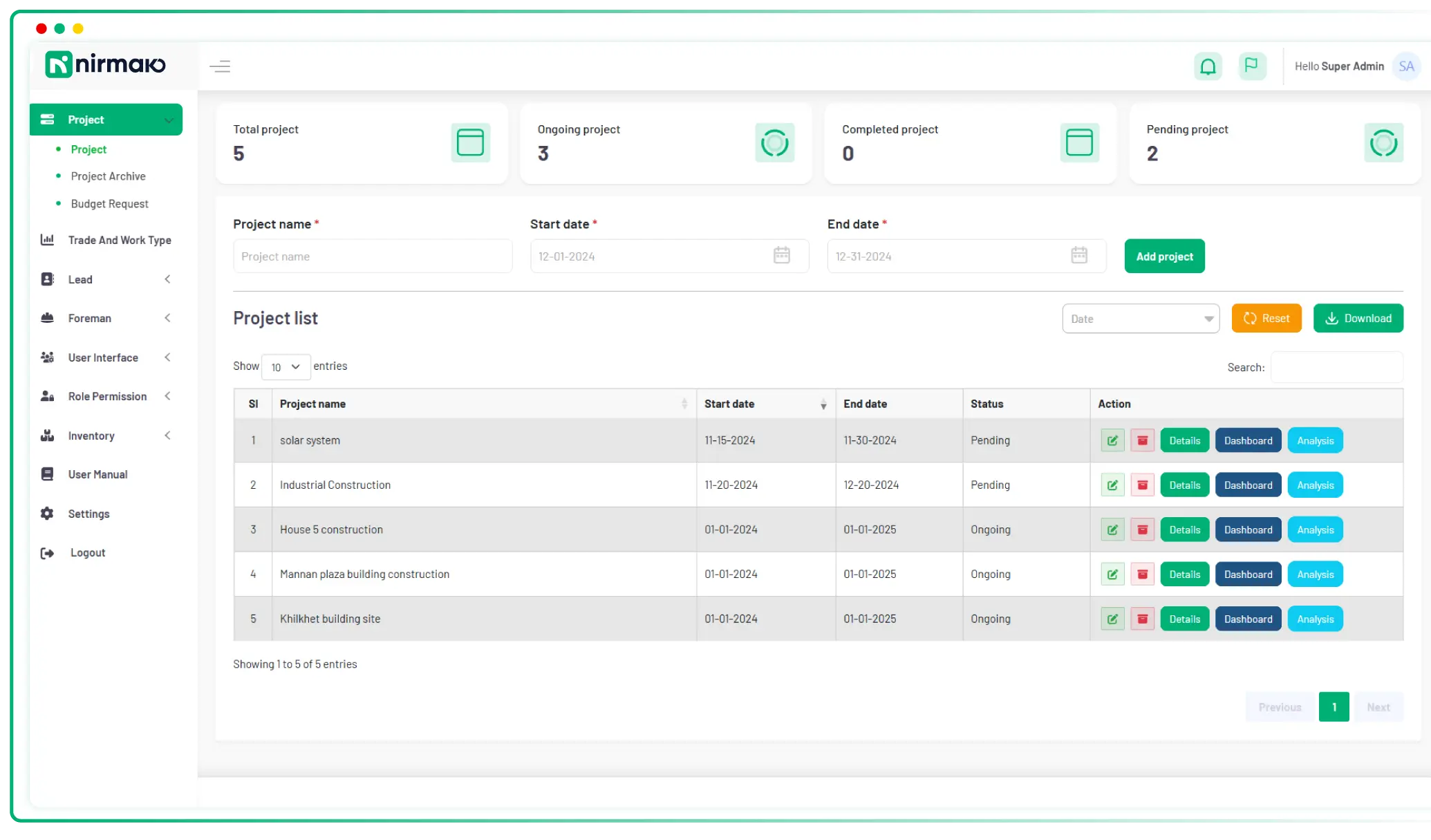Edit the Khilkhet building site project

point(1112,619)
